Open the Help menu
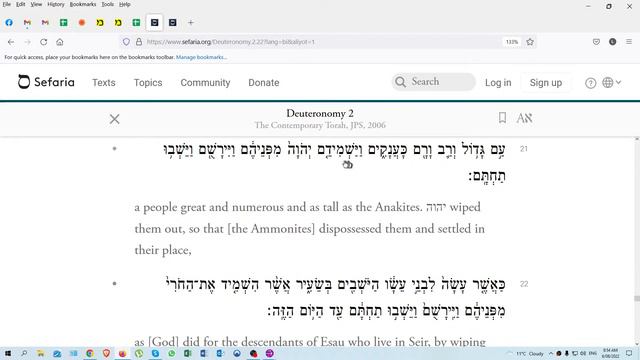 (125, 4)
